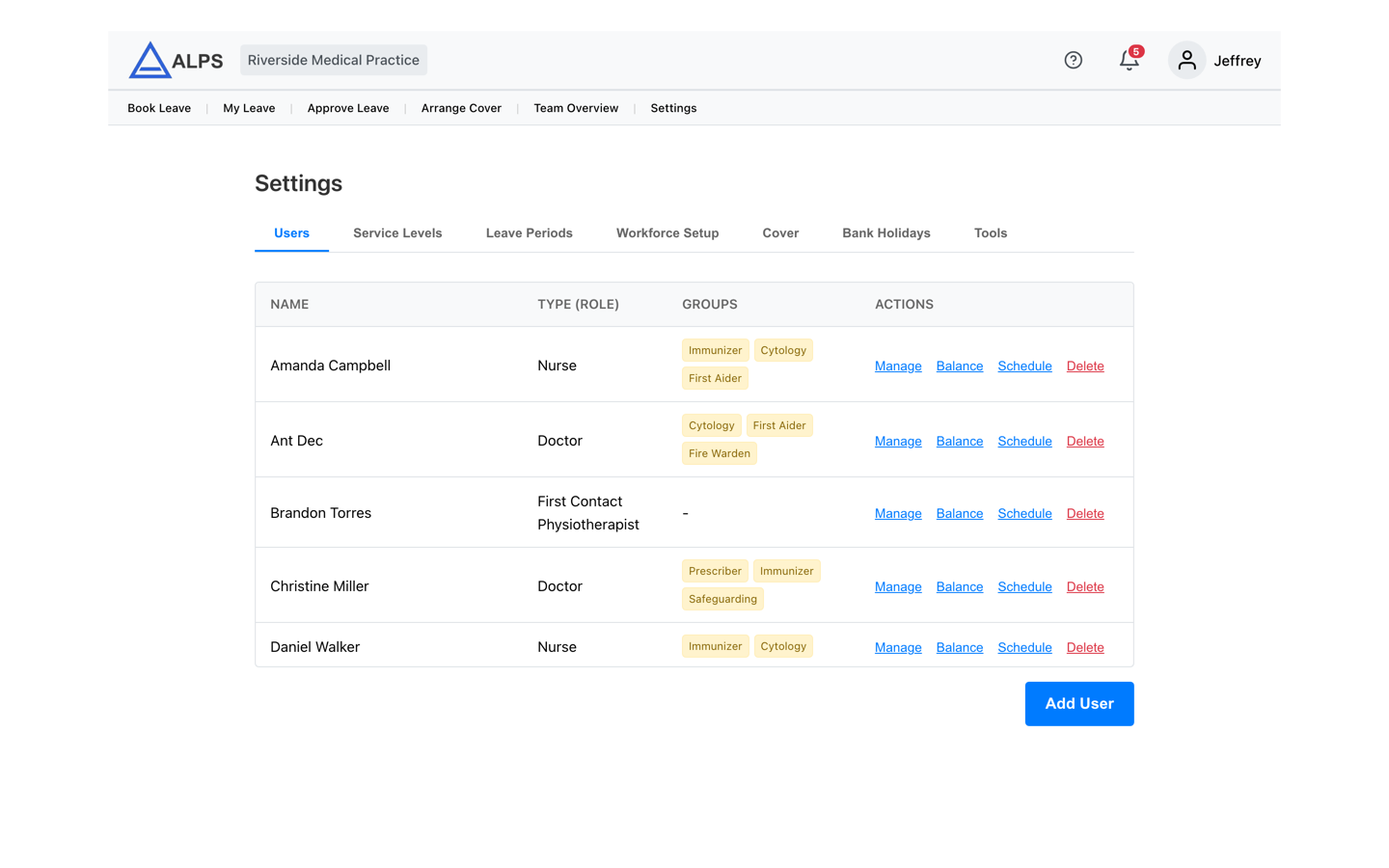Click the user avatar icon
The width and height of the screenshot is (1389, 868).
click(x=1186, y=60)
